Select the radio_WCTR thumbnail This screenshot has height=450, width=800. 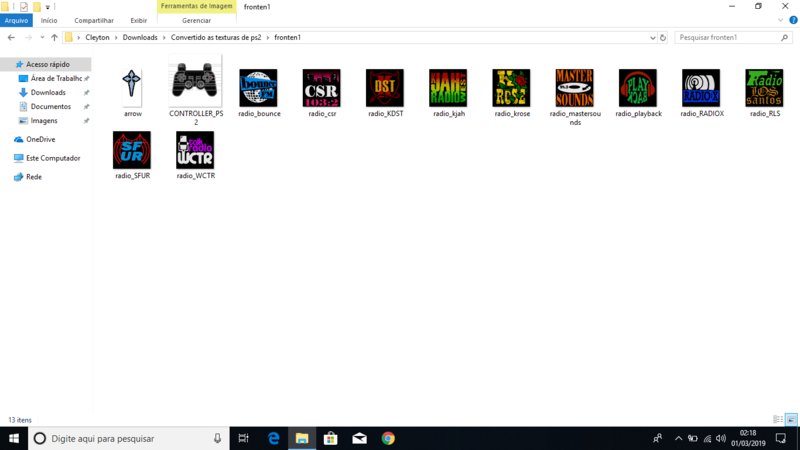coord(195,150)
